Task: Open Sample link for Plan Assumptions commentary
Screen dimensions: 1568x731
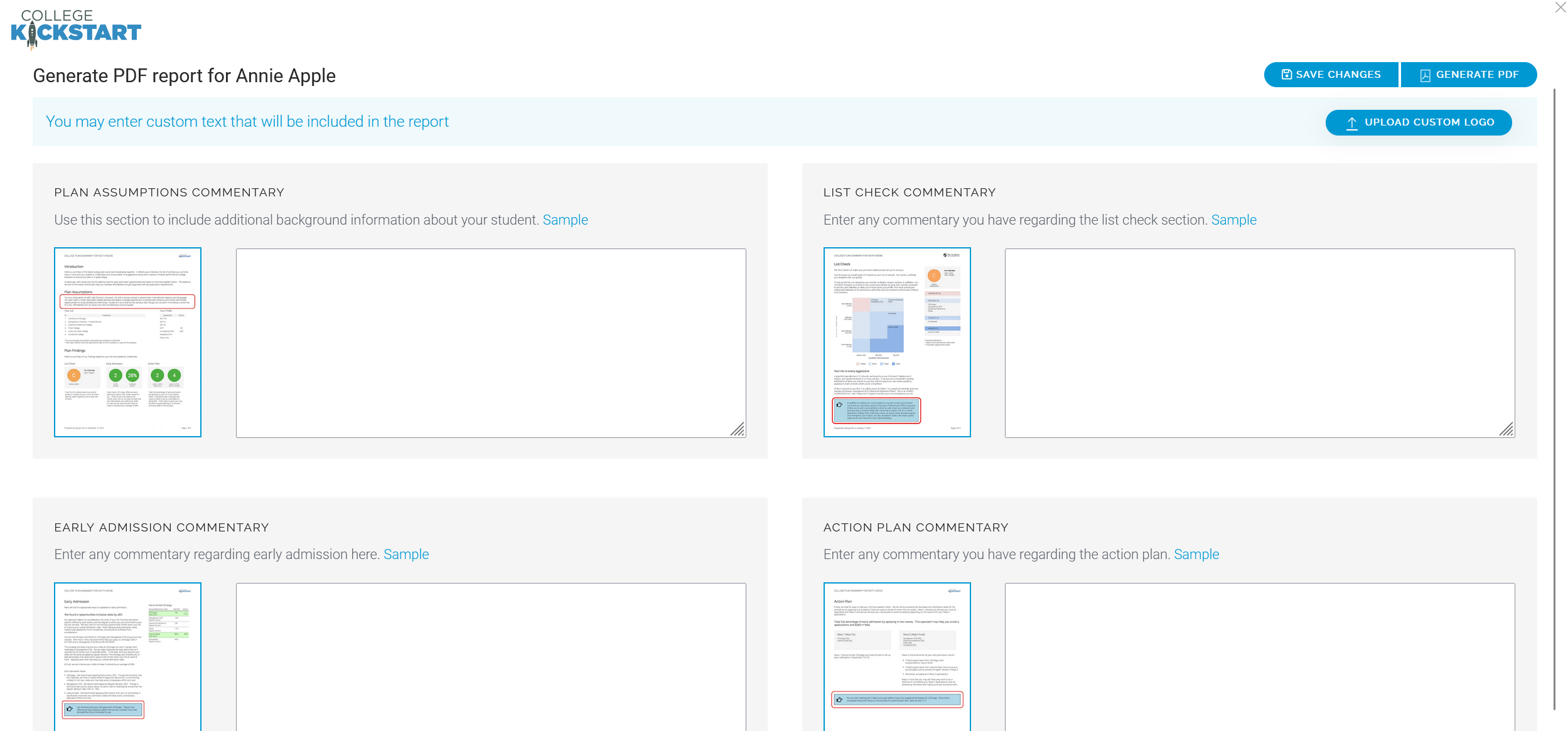Action: (x=565, y=220)
